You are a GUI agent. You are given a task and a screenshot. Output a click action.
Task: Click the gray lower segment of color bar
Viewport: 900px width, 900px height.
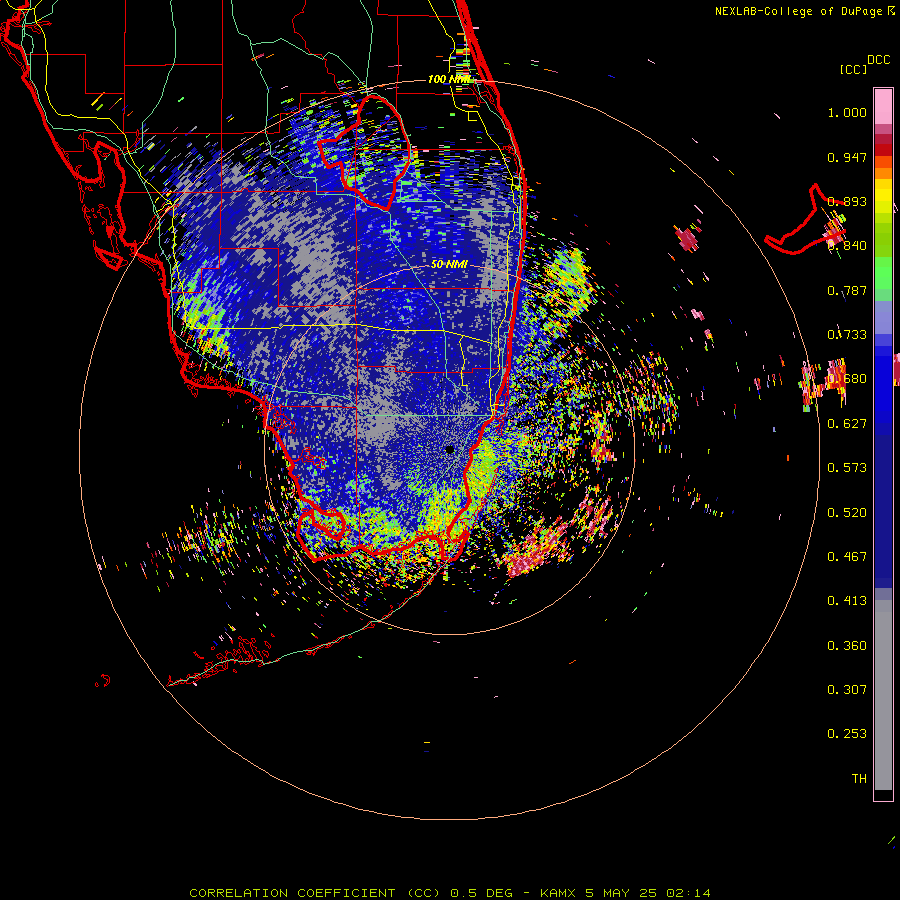pyautogui.click(x=883, y=695)
